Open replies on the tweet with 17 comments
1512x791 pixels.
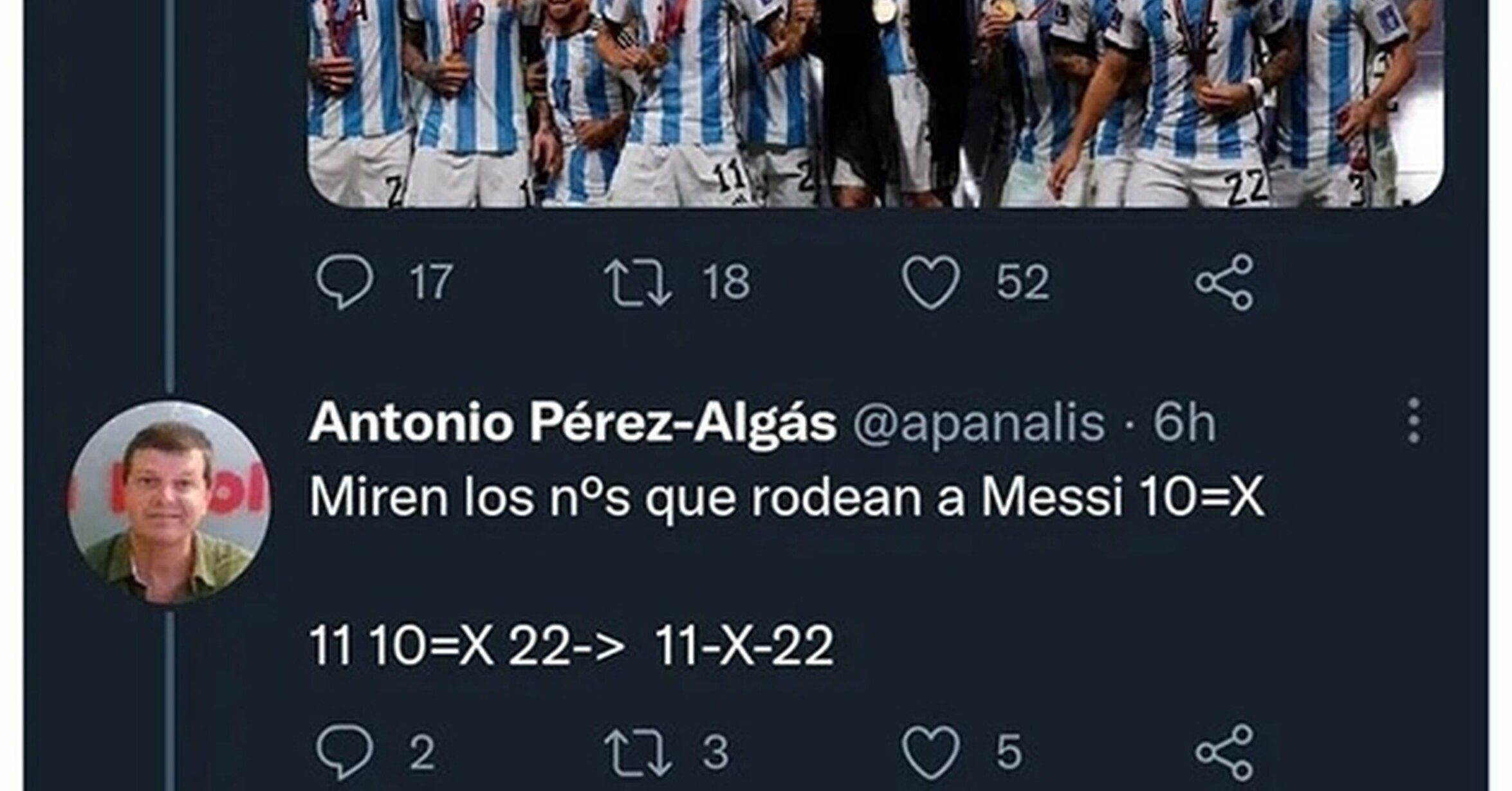344,282
